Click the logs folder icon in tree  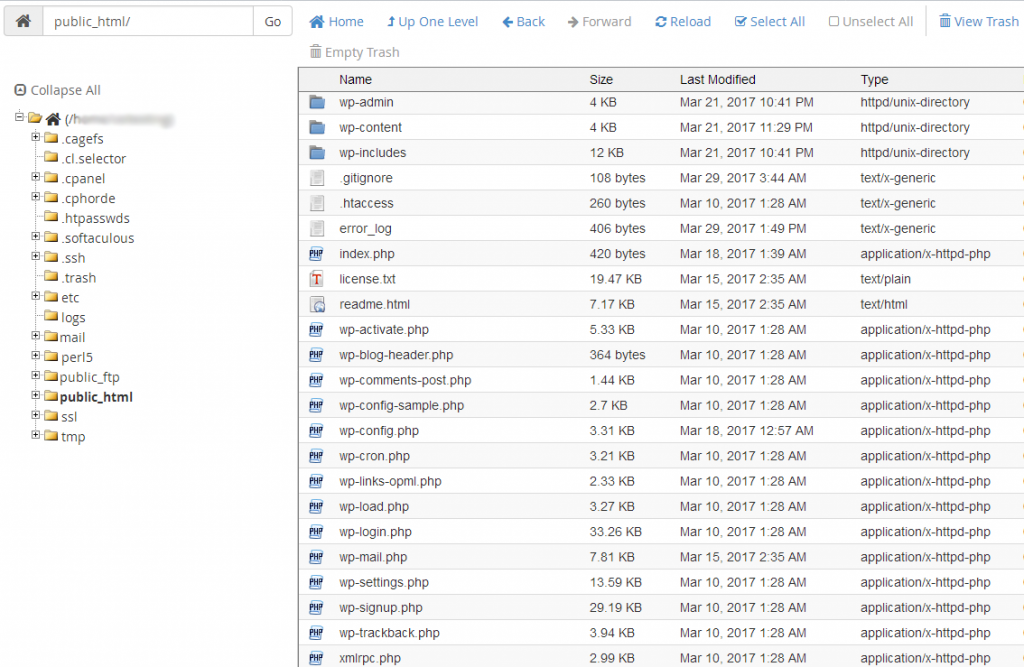[x=51, y=316]
